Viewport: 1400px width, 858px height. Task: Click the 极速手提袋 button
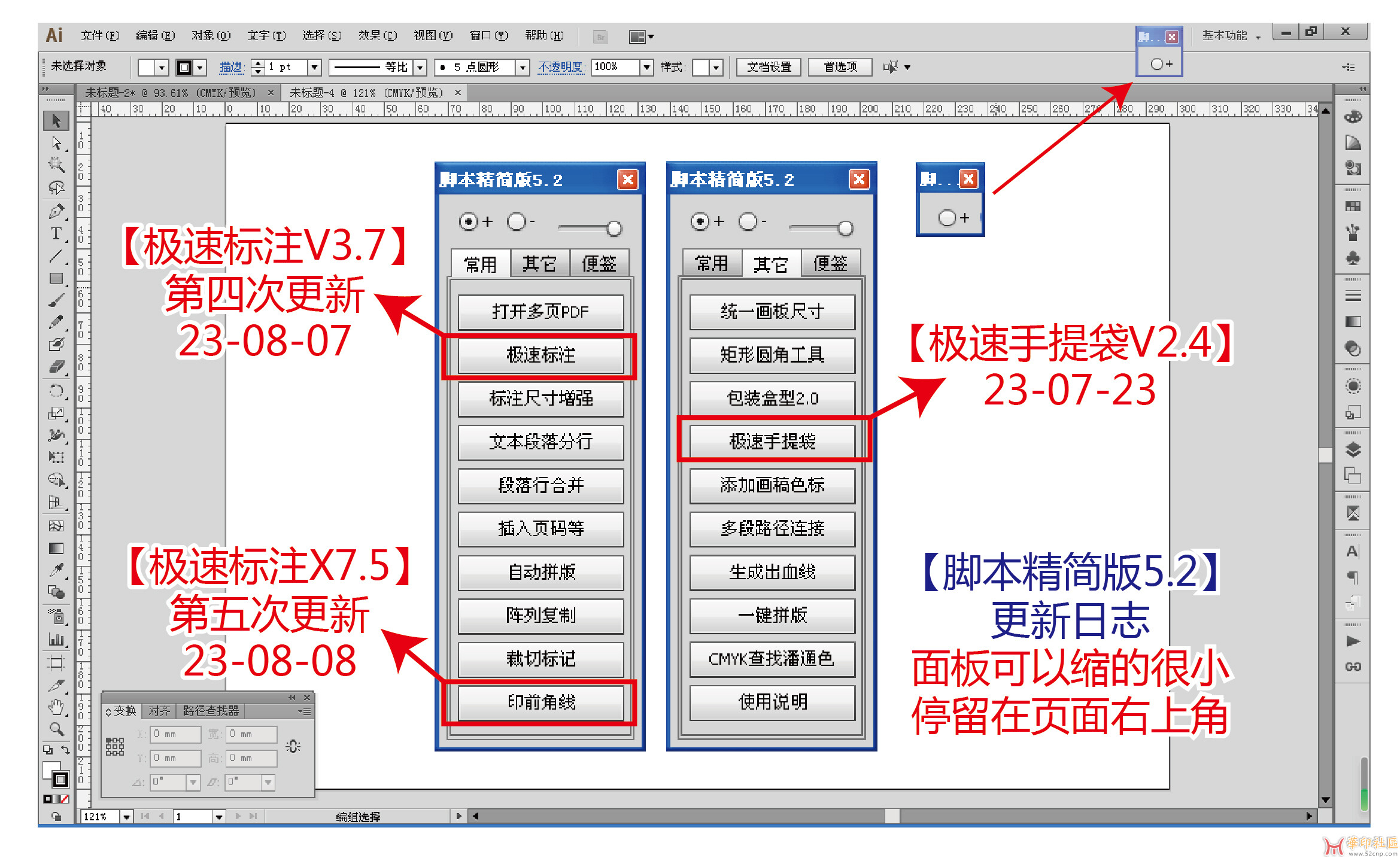(x=772, y=442)
